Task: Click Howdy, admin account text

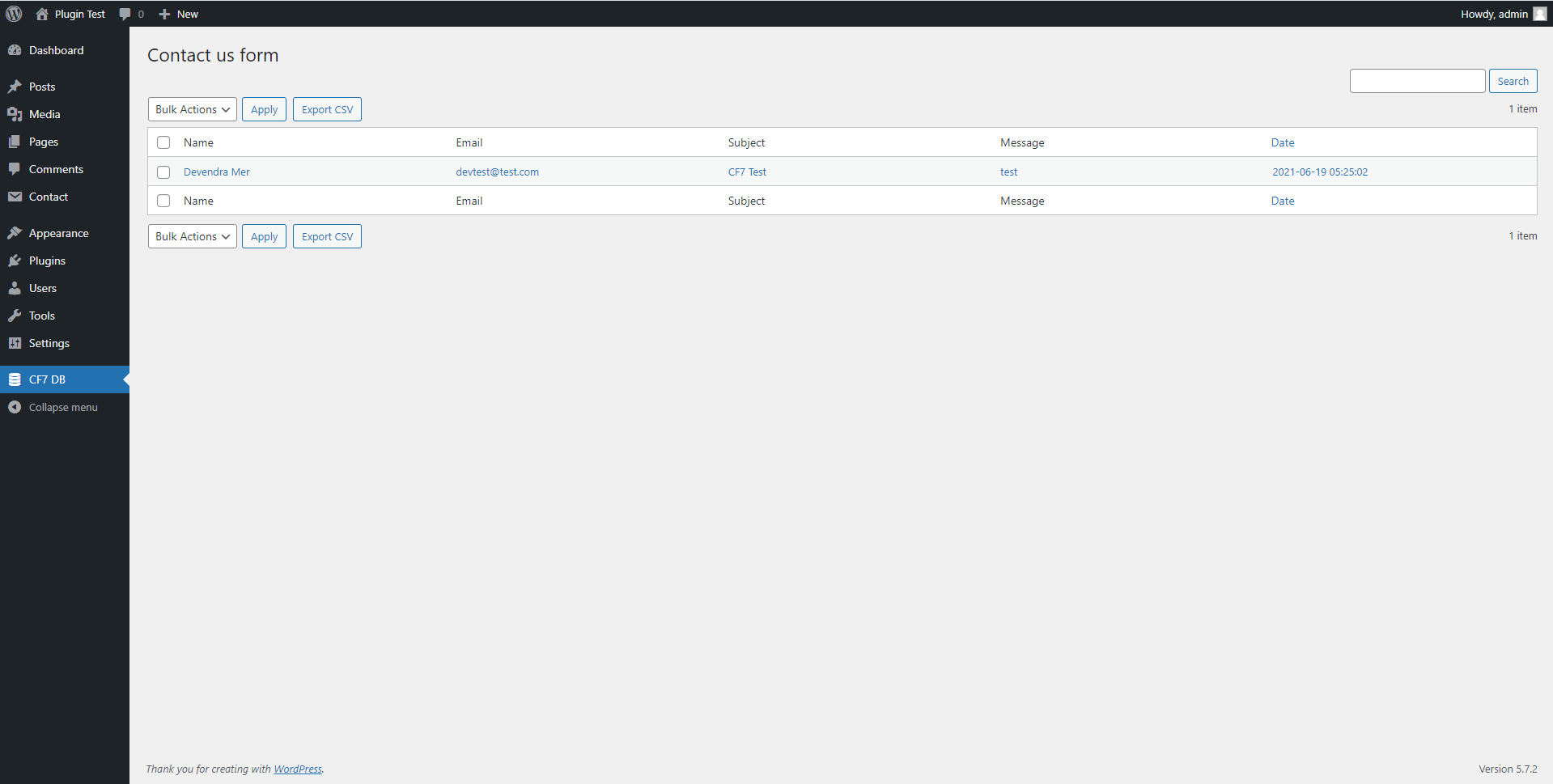Action: [1494, 14]
